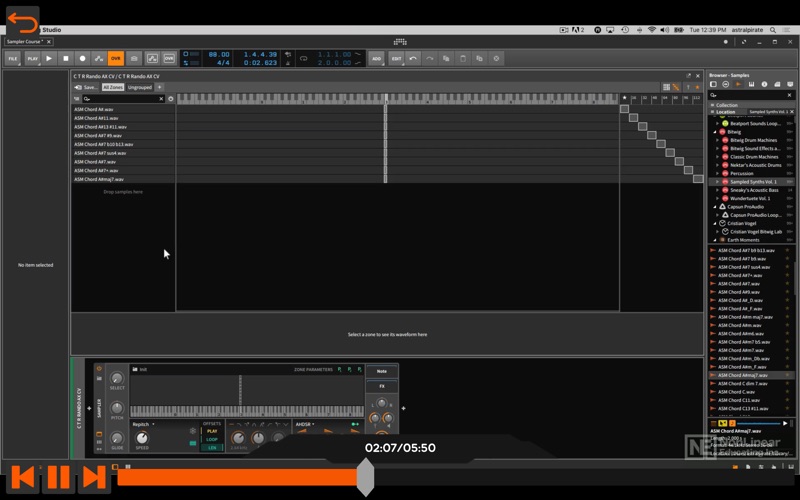Toggle the launcher OVR overdub button
The width and height of the screenshot is (800, 500).
click(169, 59)
